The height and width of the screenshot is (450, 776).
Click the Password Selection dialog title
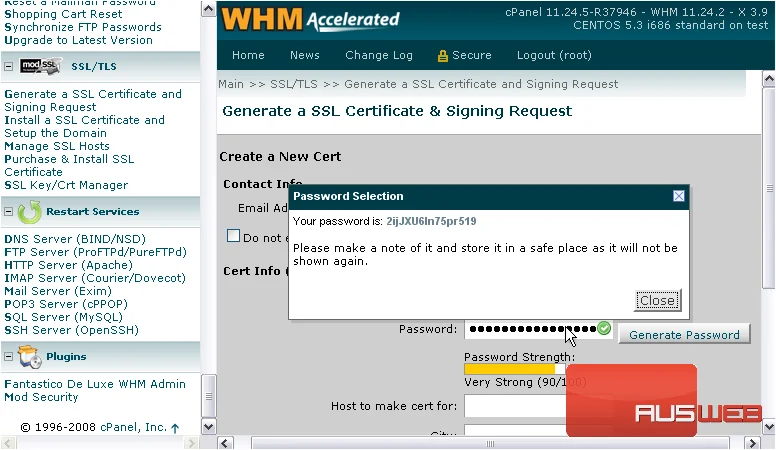tap(348, 196)
